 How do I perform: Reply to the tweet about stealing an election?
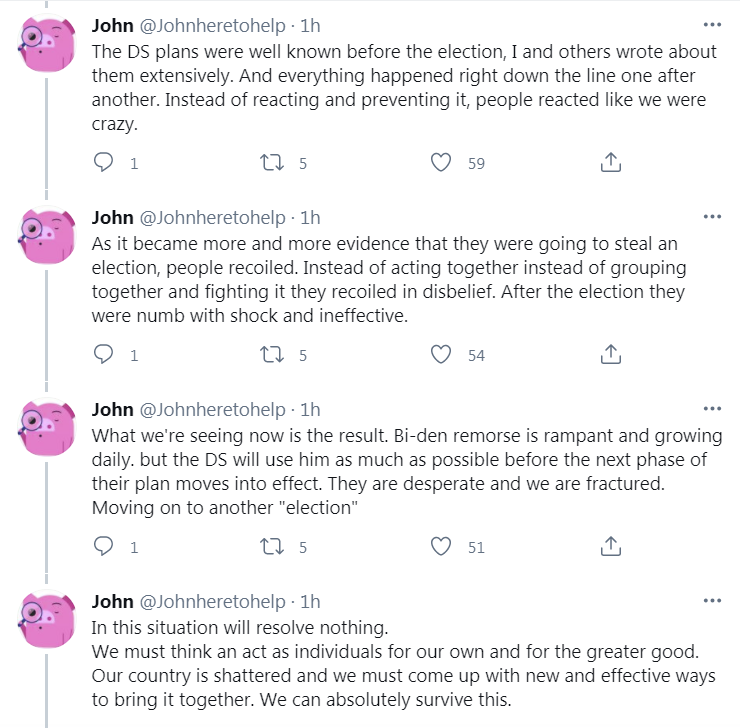point(103,354)
